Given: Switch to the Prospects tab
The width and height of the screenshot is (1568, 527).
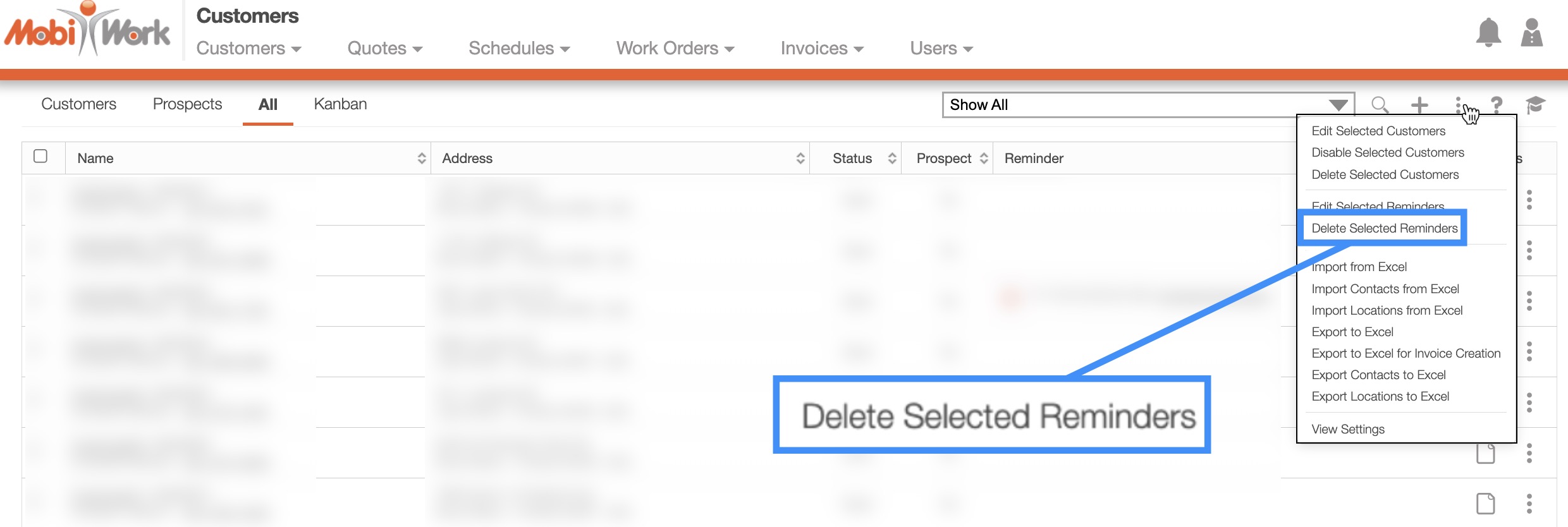Looking at the screenshot, I should 187,104.
